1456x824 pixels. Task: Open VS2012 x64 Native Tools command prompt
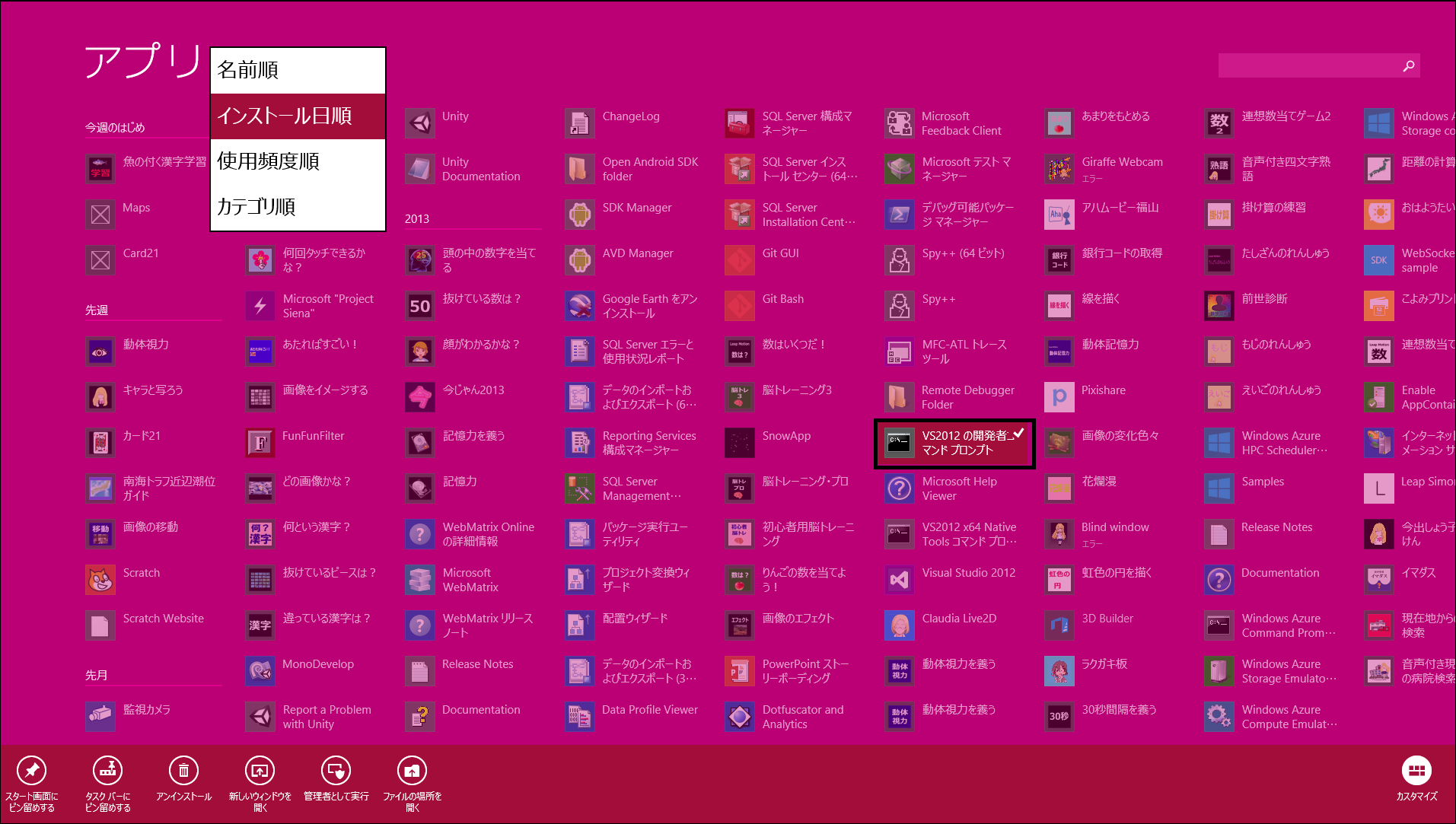tap(900, 534)
